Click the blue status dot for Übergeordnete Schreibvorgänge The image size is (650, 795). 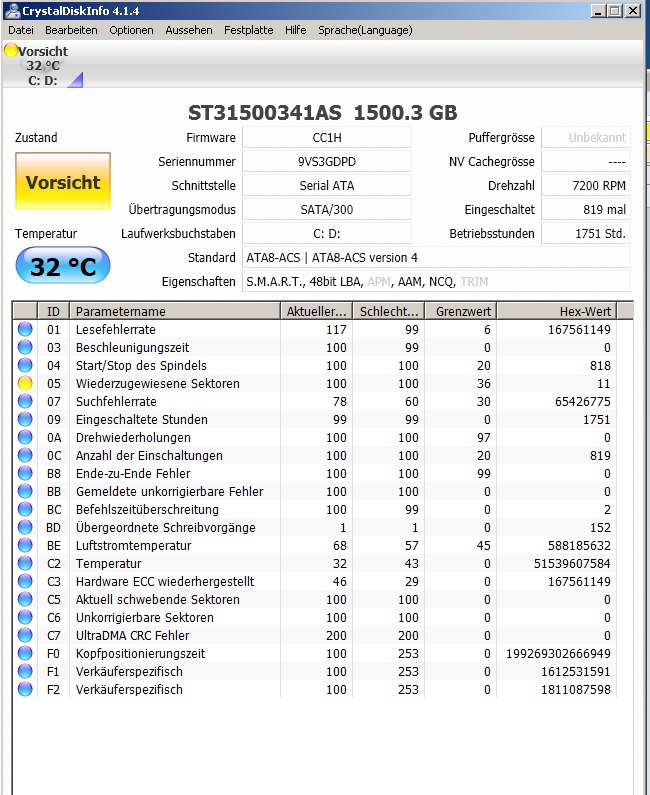tap(25, 527)
